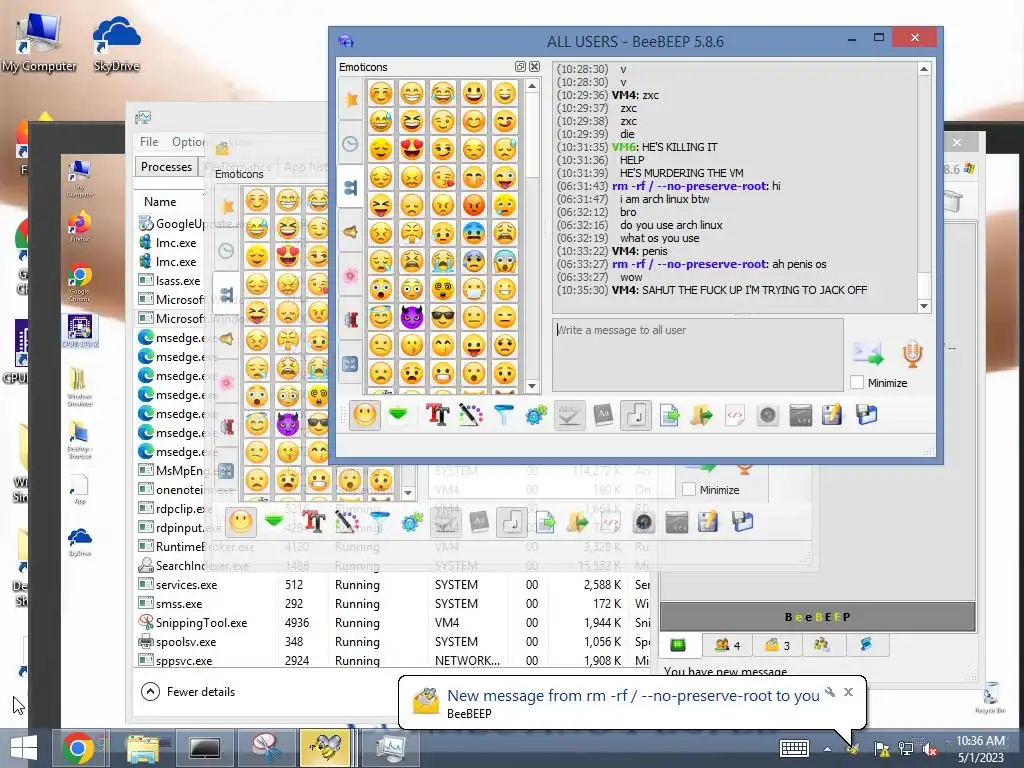Click chat history scroll down arrow
Image resolution: width=1024 pixels, height=768 pixels.
click(x=924, y=306)
